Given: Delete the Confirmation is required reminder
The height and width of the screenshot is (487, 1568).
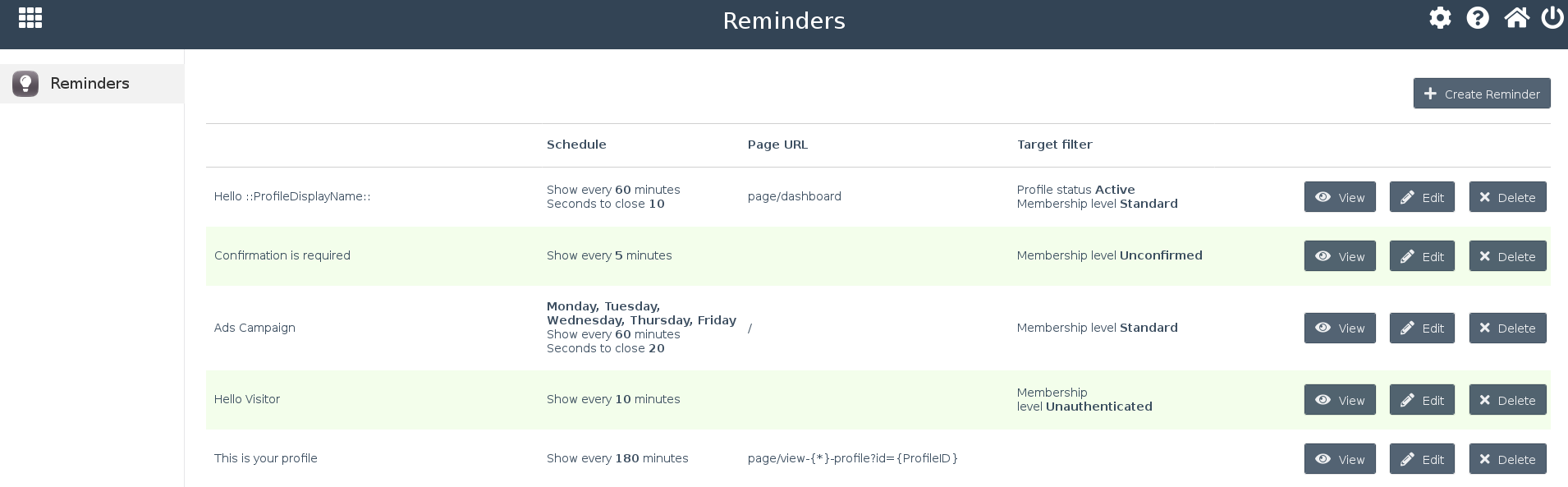Looking at the screenshot, I should [1507, 256].
